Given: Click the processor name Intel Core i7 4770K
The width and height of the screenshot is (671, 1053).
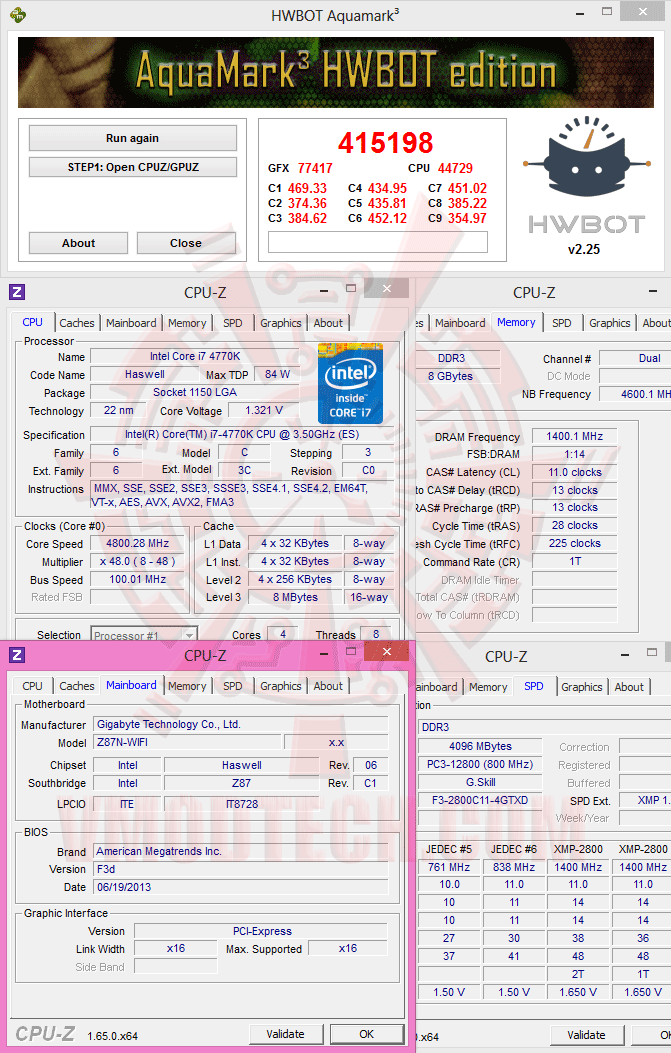Looking at the screenshot, I should tap(195, 357).
